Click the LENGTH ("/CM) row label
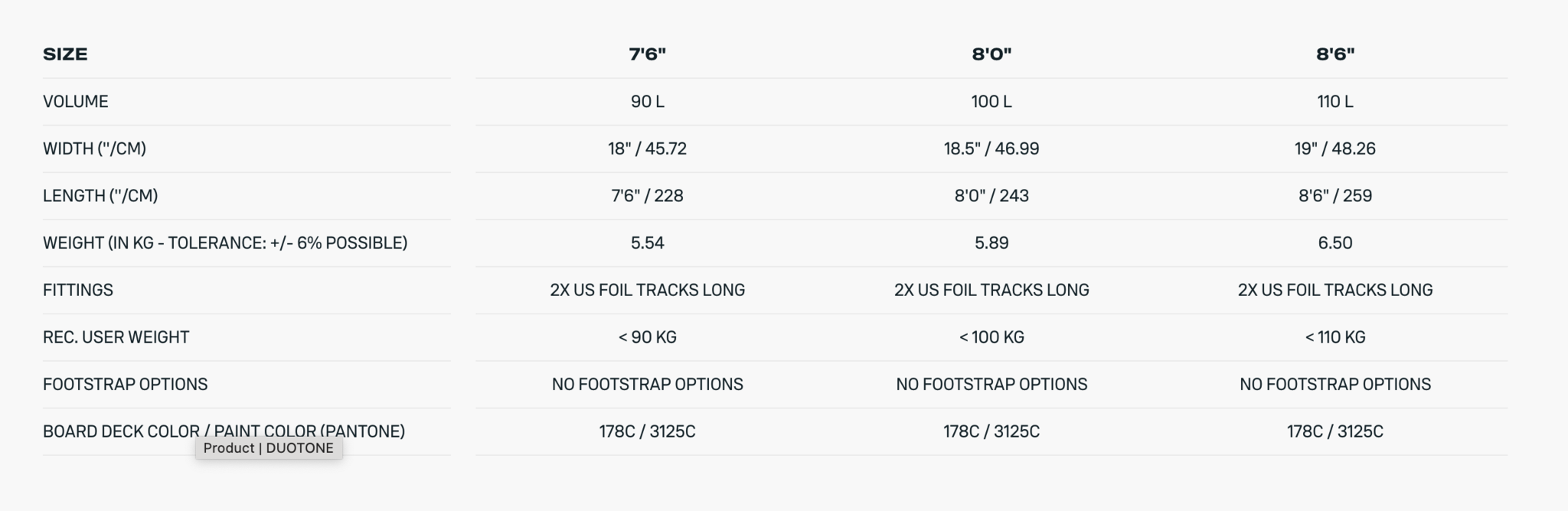This screenshot has height=511, width=1568. click(x=100, y=196)
